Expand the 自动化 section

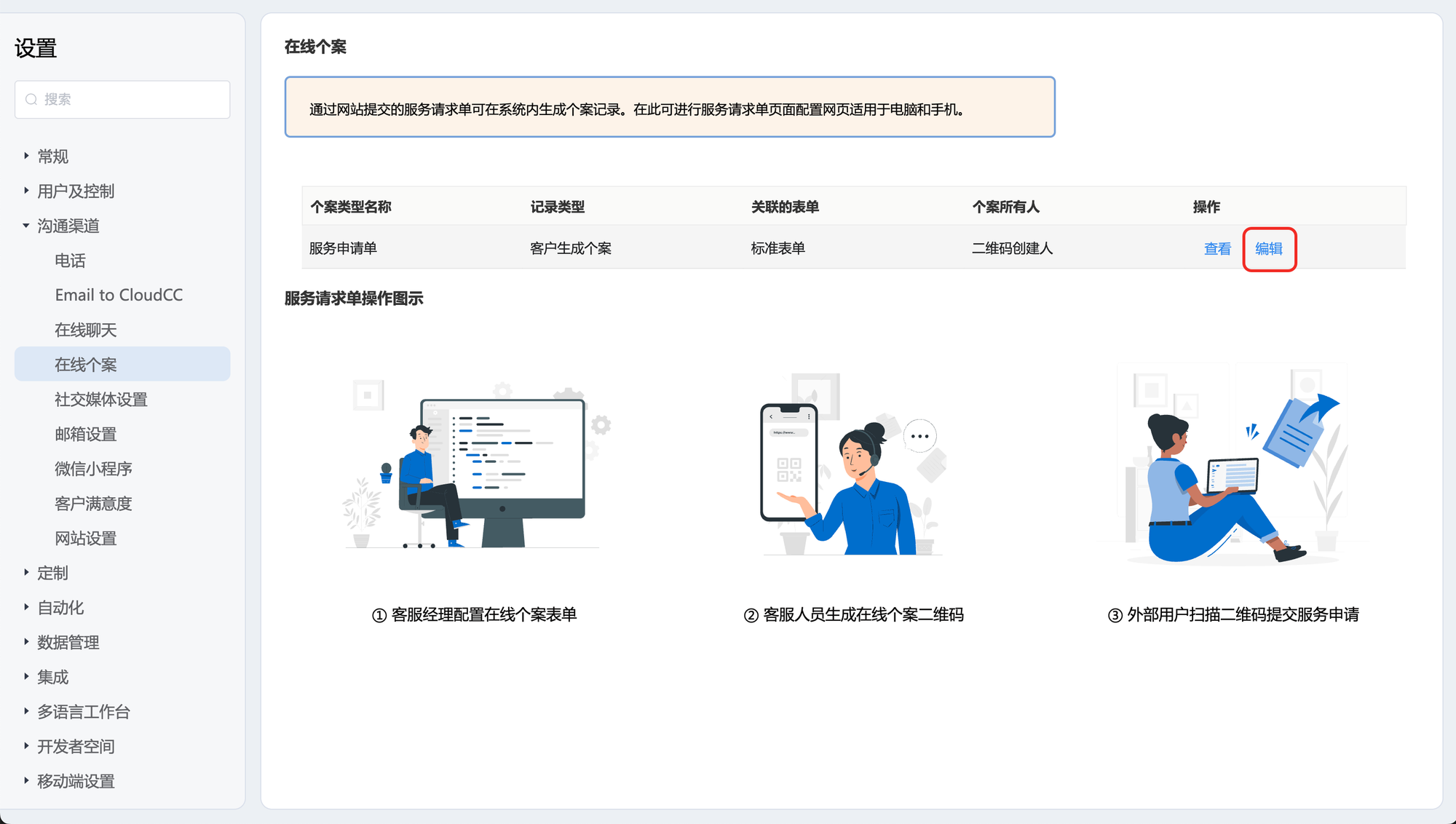point(60,608)
